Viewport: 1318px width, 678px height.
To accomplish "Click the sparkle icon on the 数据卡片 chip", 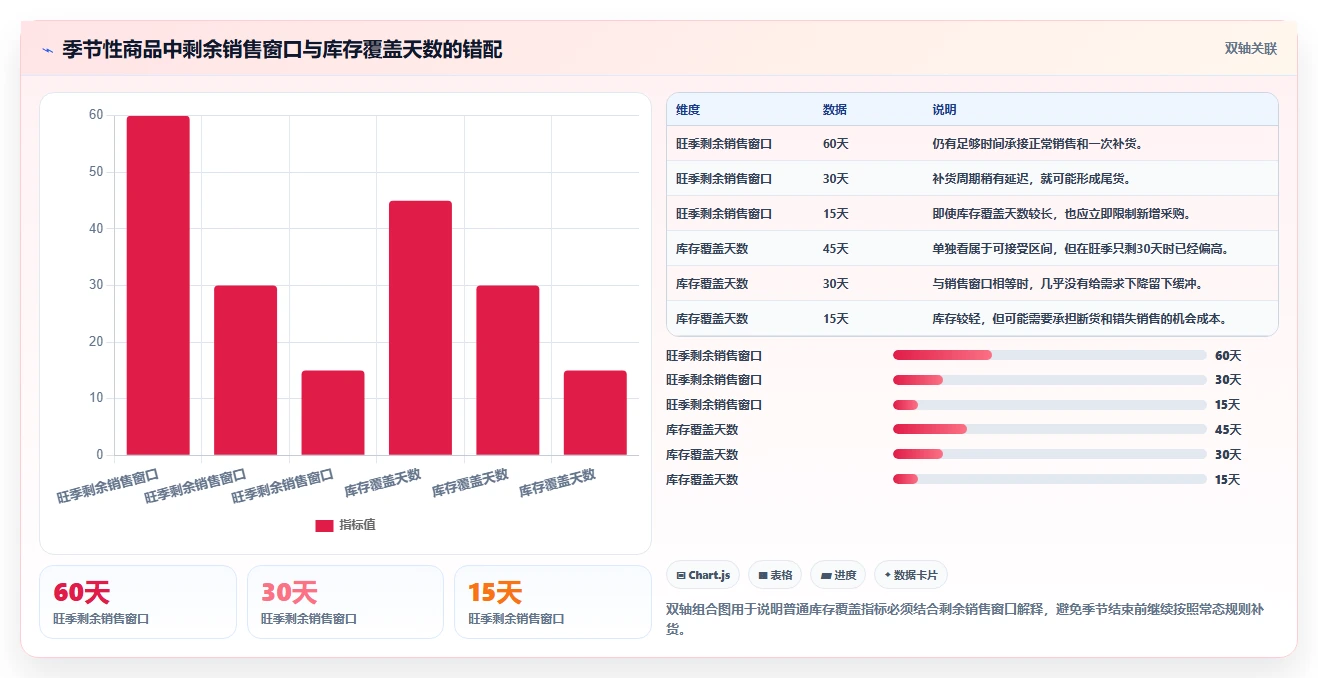I will point(888,575).
